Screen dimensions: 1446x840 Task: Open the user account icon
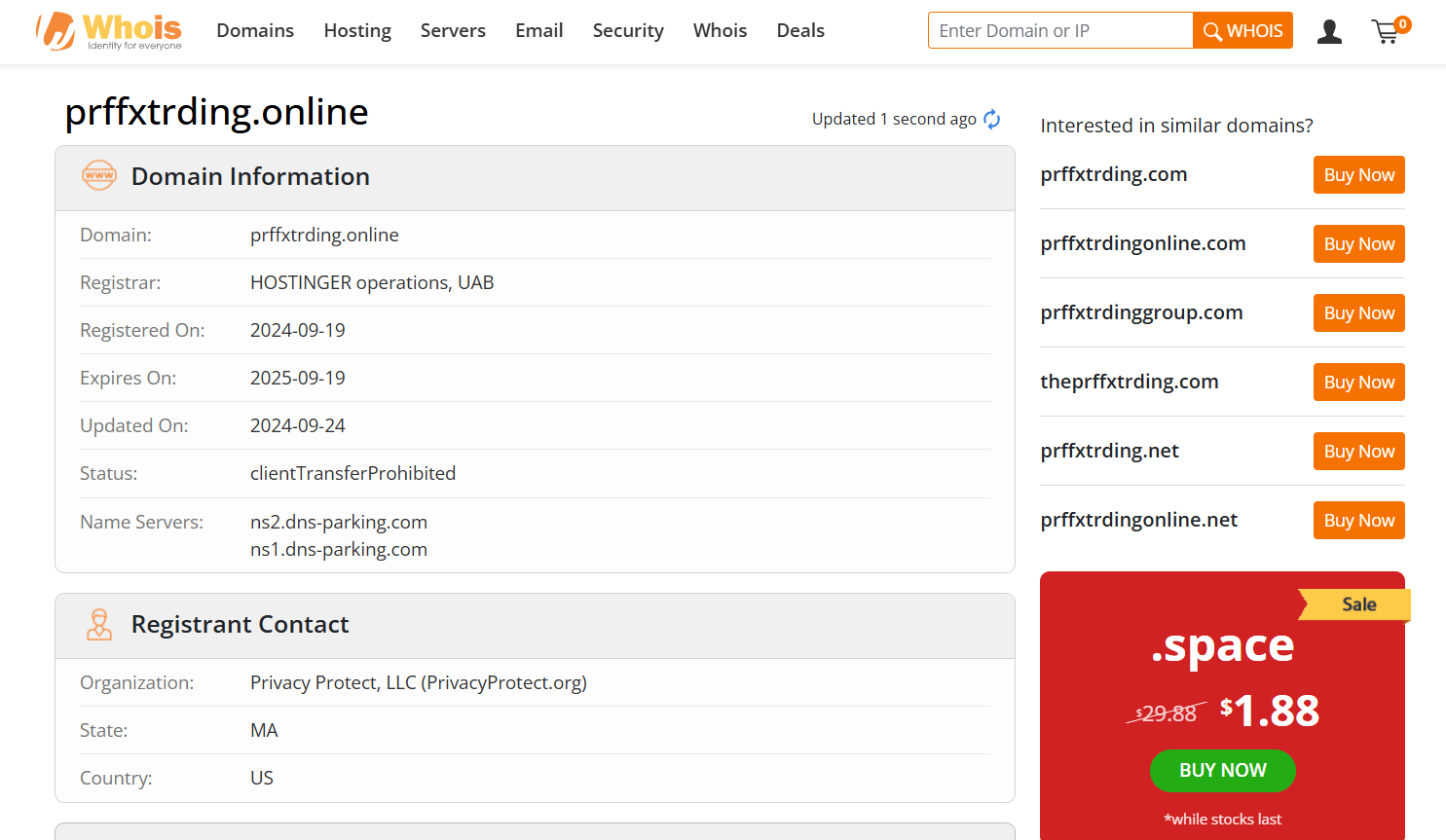1329,32
